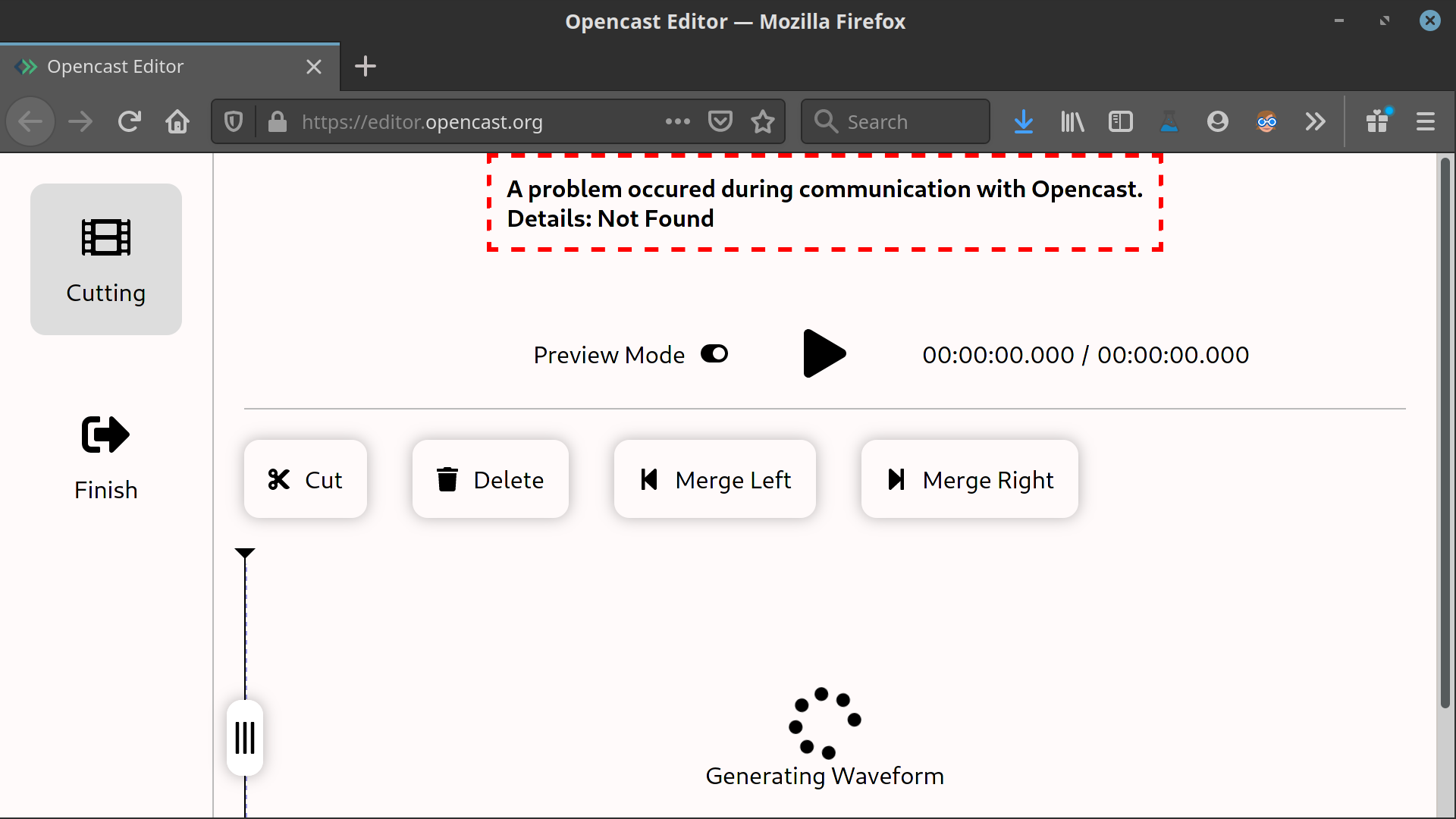The height and width of the screenshot is (819, 1456).
Task: Click the site security padlock
Action: (276, 121)
